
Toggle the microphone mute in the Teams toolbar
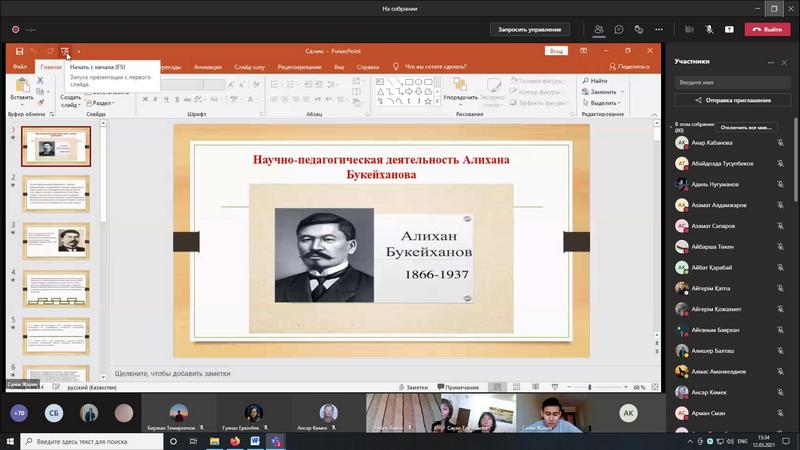(709, 30)
